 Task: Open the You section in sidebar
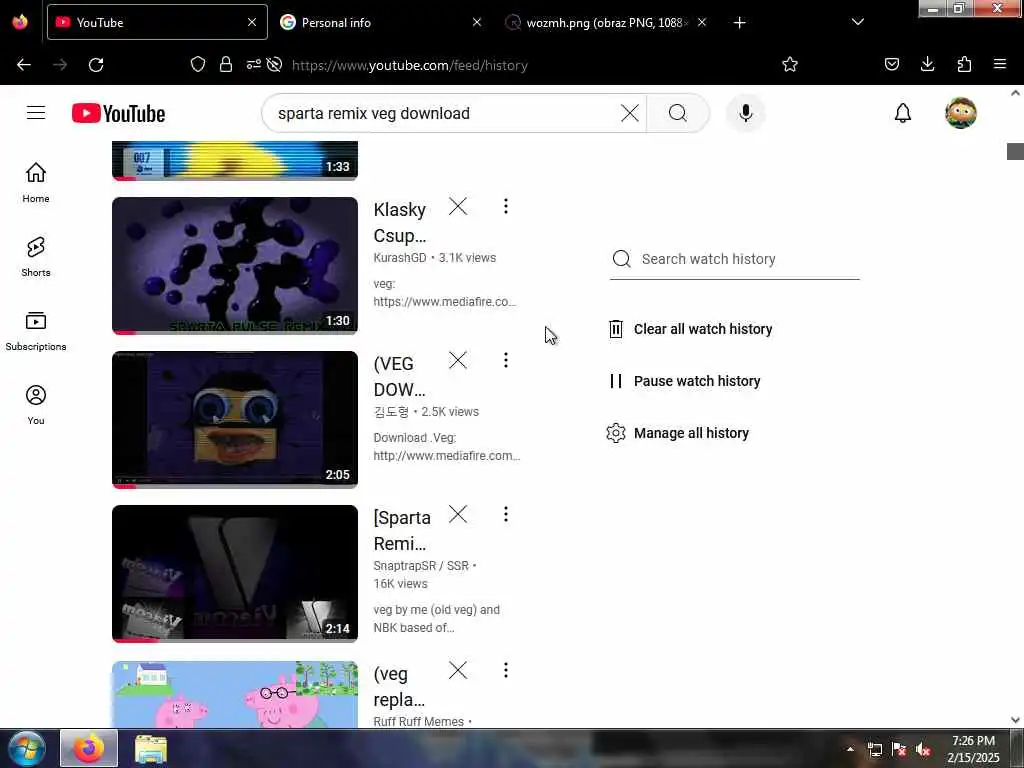tap(36, 405)
